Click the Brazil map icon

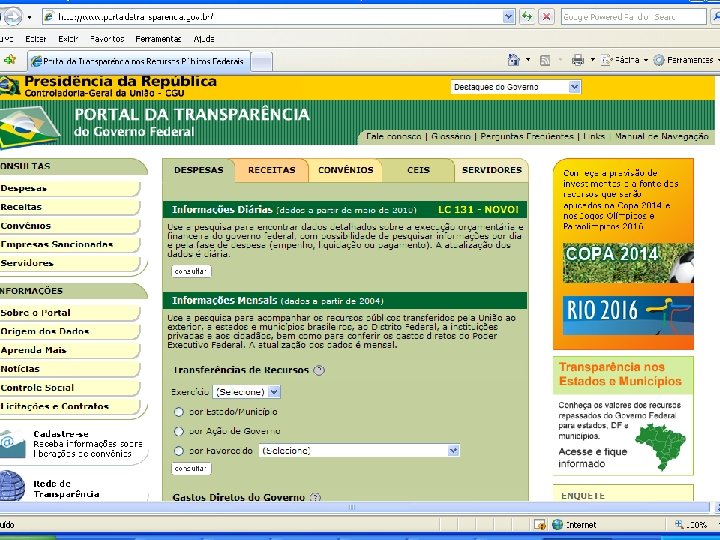point(661,446)
